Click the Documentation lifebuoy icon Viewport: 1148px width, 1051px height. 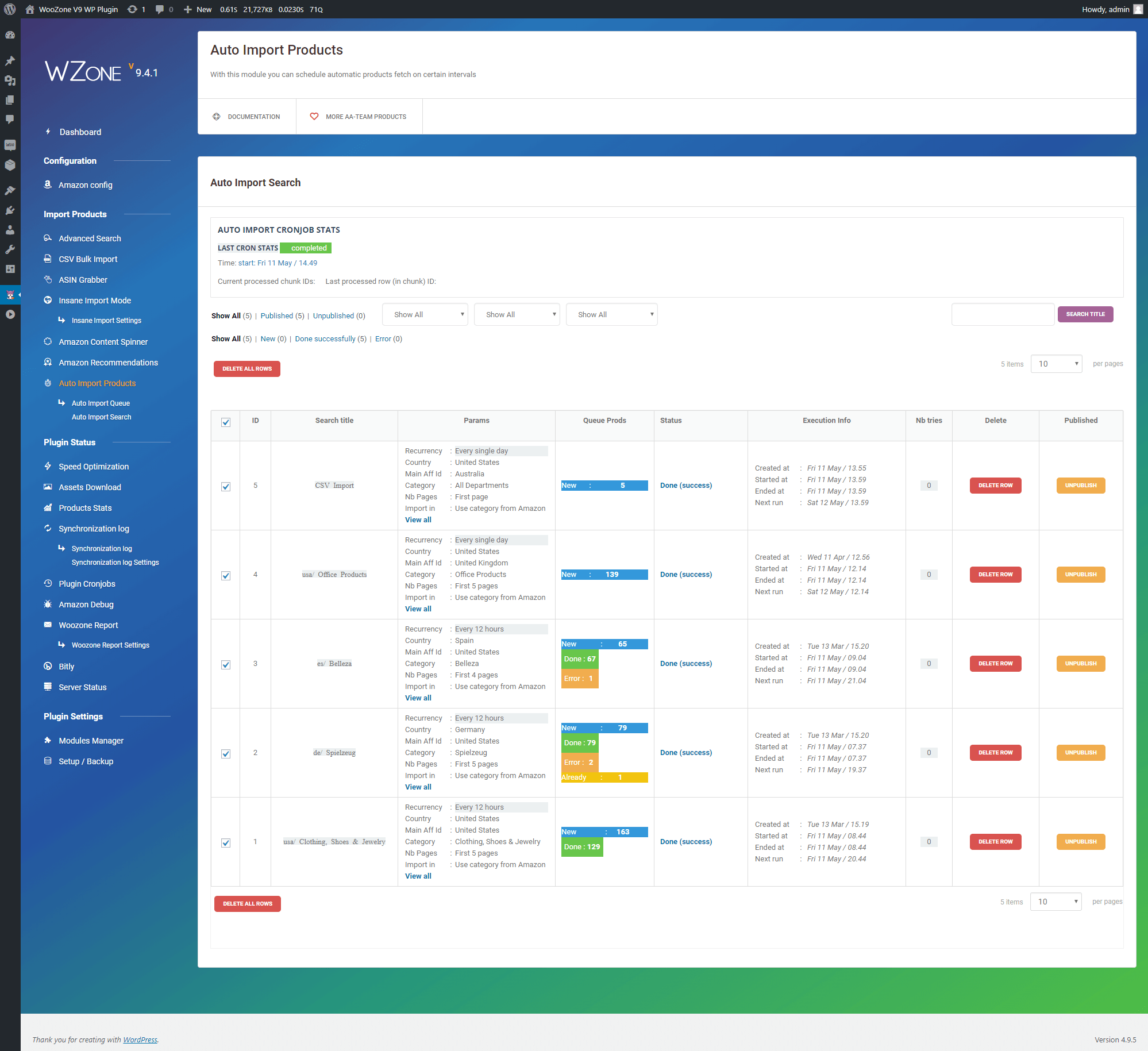point(217,117)
